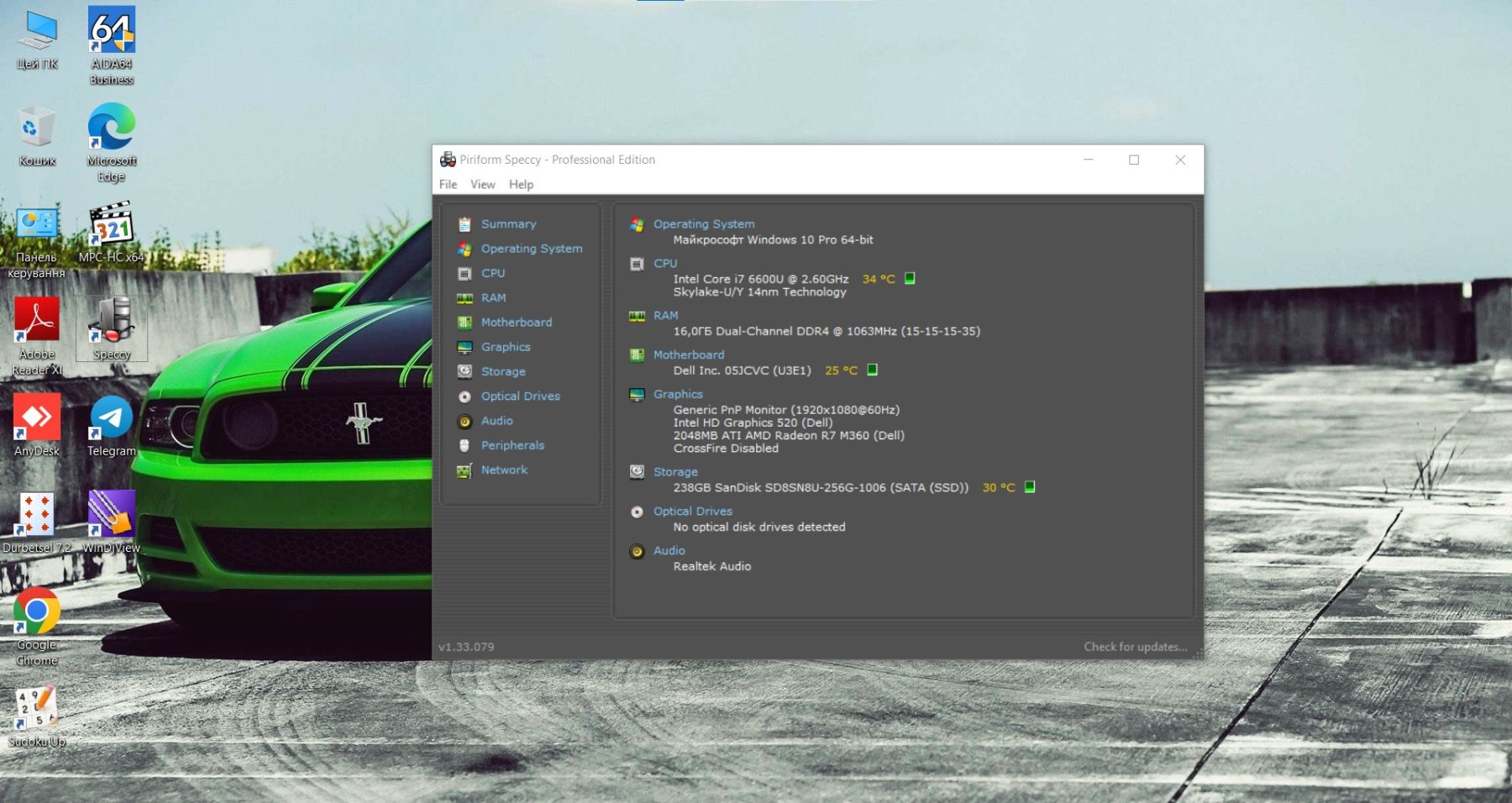The width and height of the screenshot is (1512, 803).
Task: Select the MPC-HC x64 desktop icon
Action: point(112,233)
